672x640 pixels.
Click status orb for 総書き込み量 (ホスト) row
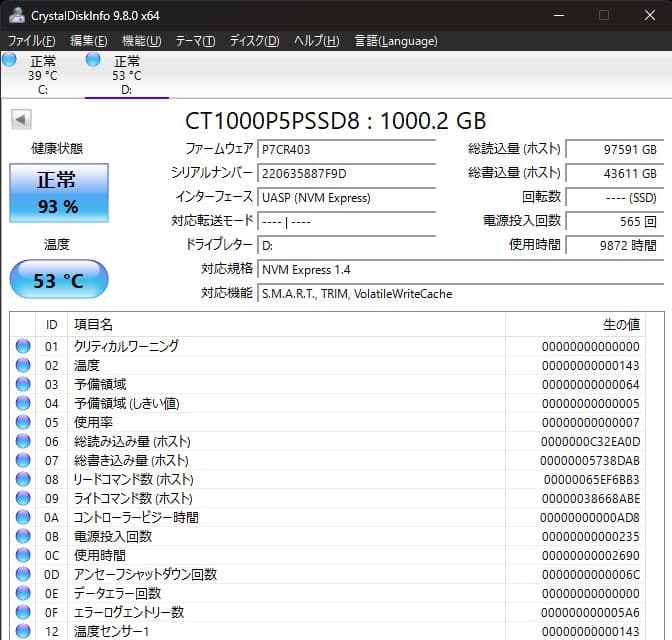[x=23, y=460]
